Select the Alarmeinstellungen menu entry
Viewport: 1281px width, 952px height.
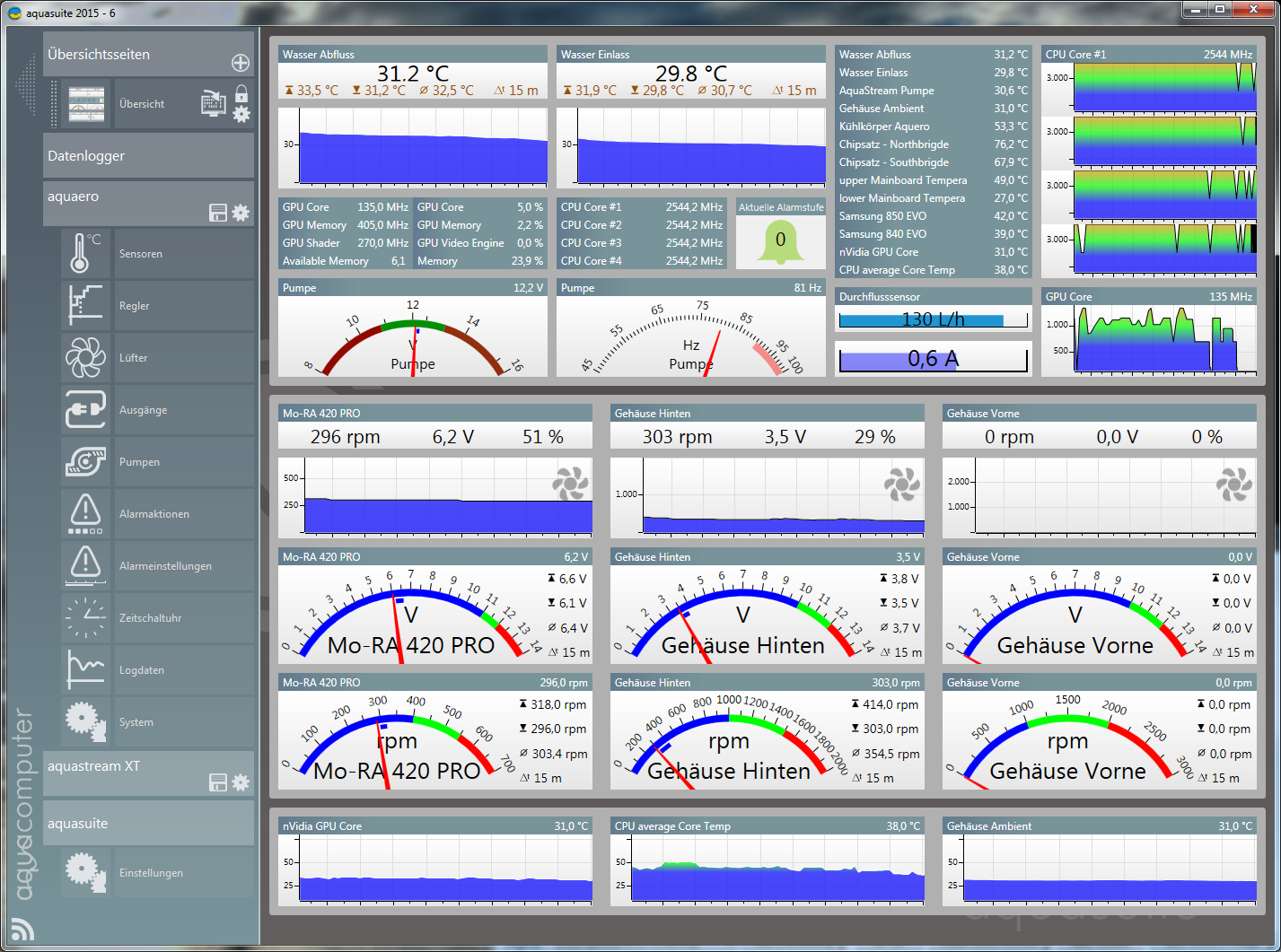(165, 566)
